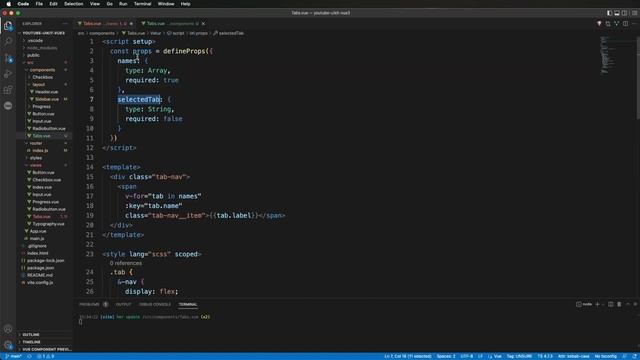Click the Vue language mode status item
Viewport: 640px width, 360px height.
498,356
